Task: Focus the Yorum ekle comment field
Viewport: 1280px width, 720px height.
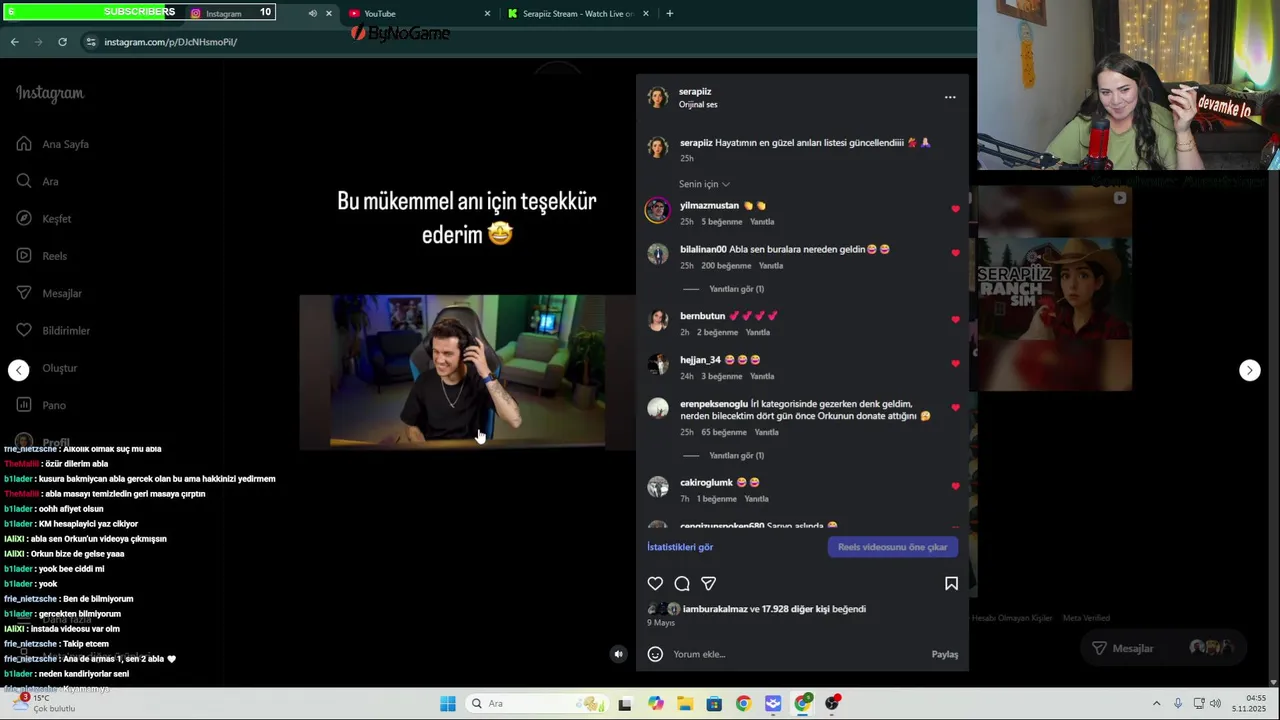Action: (x=798, y=654)
